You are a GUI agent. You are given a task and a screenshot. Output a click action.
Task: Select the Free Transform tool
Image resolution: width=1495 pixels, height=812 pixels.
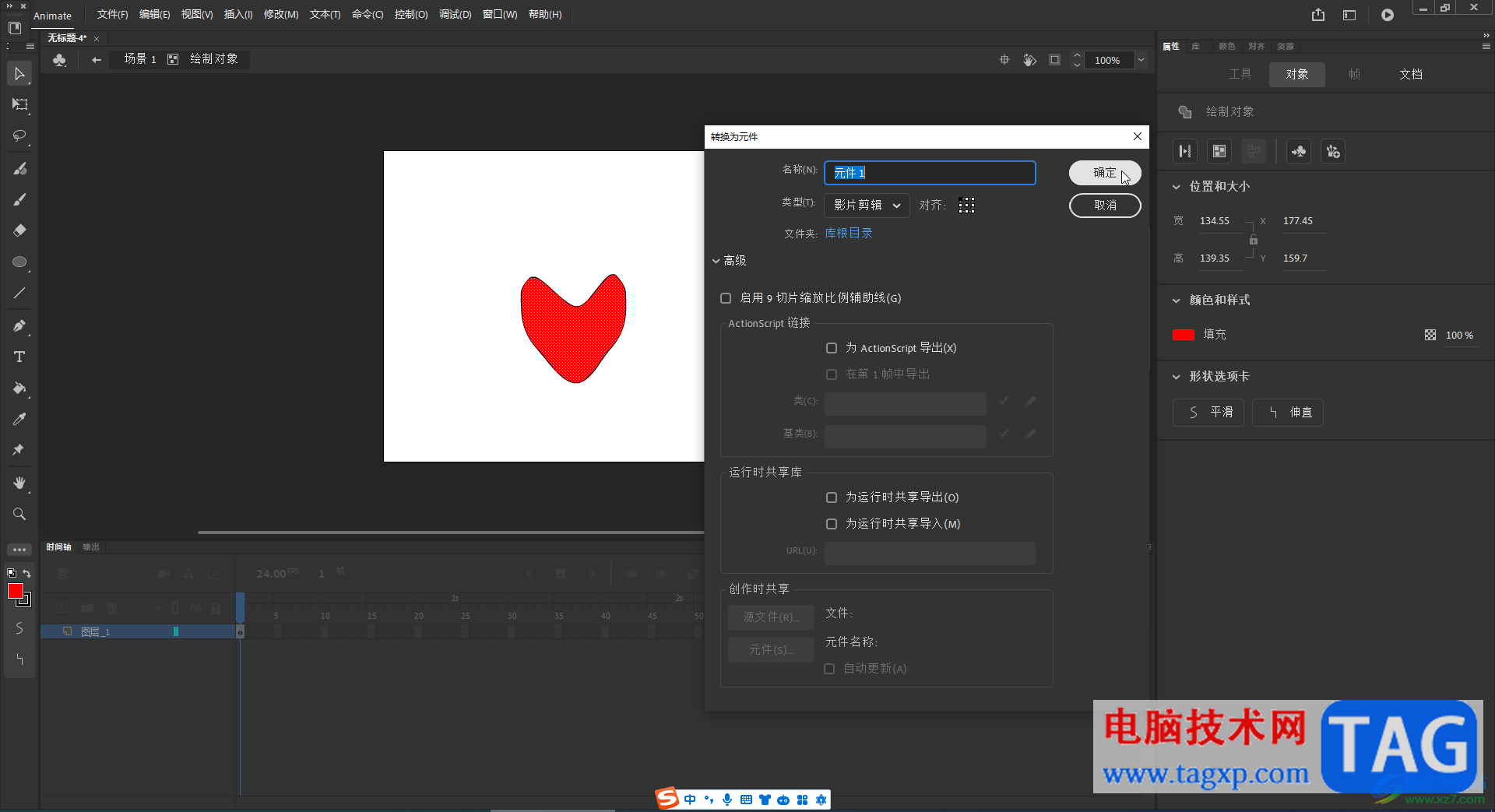click(19, 104)
